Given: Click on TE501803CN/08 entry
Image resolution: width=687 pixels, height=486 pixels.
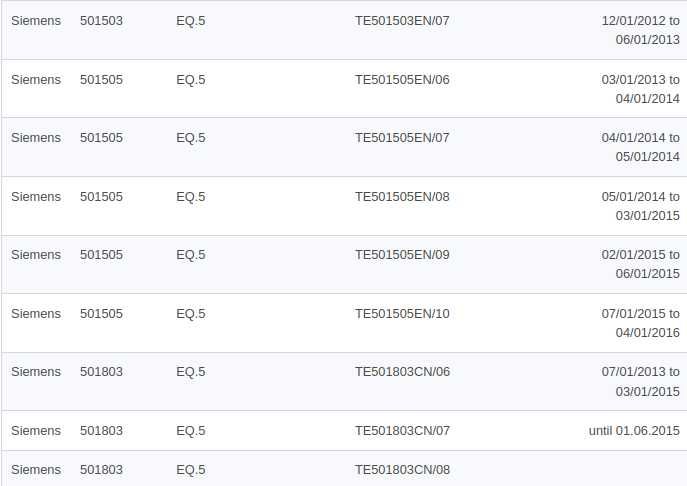Looking at the screenshot, I should (x=402, y=470).
